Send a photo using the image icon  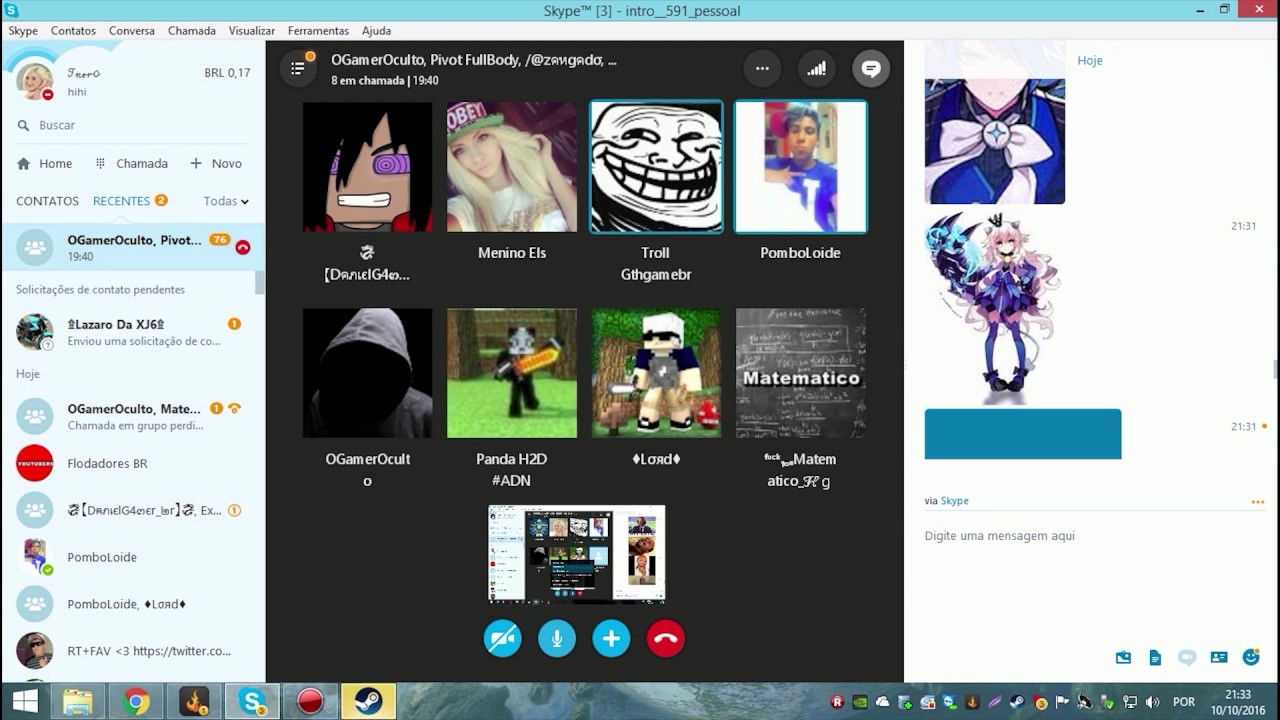[1123, 657]
